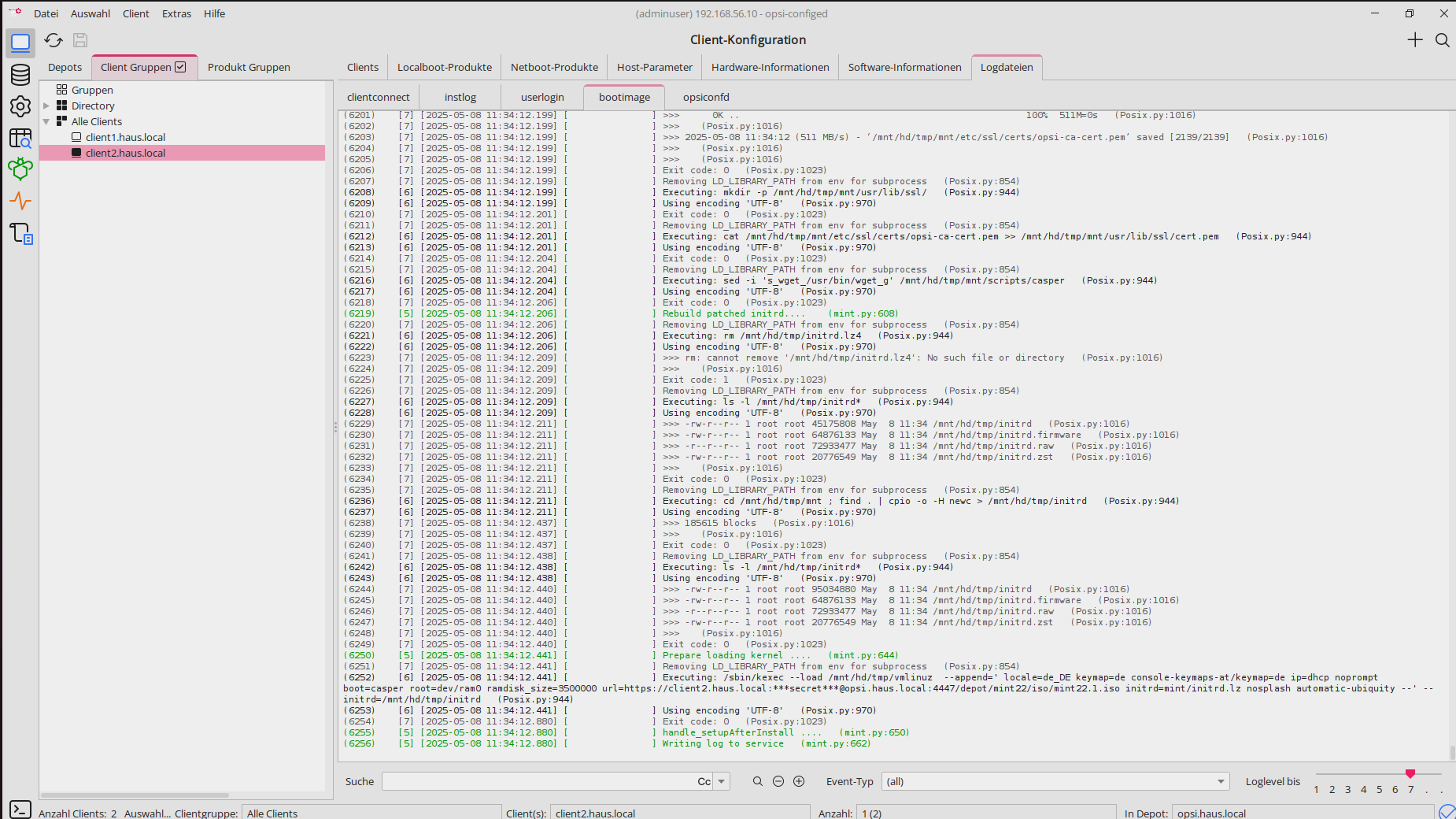1456x819 pixels.
Task: Set Loglevel slider to level 5
Action: (1379, 775)
